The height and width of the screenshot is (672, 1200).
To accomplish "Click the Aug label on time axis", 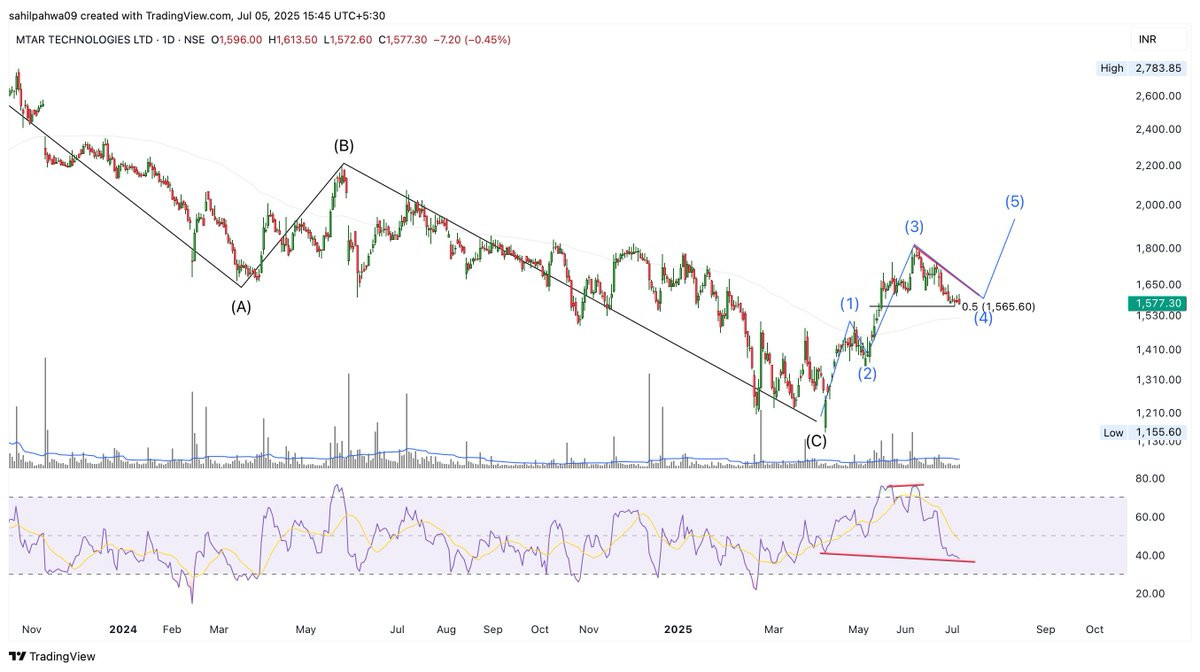I will click(446, 630).
